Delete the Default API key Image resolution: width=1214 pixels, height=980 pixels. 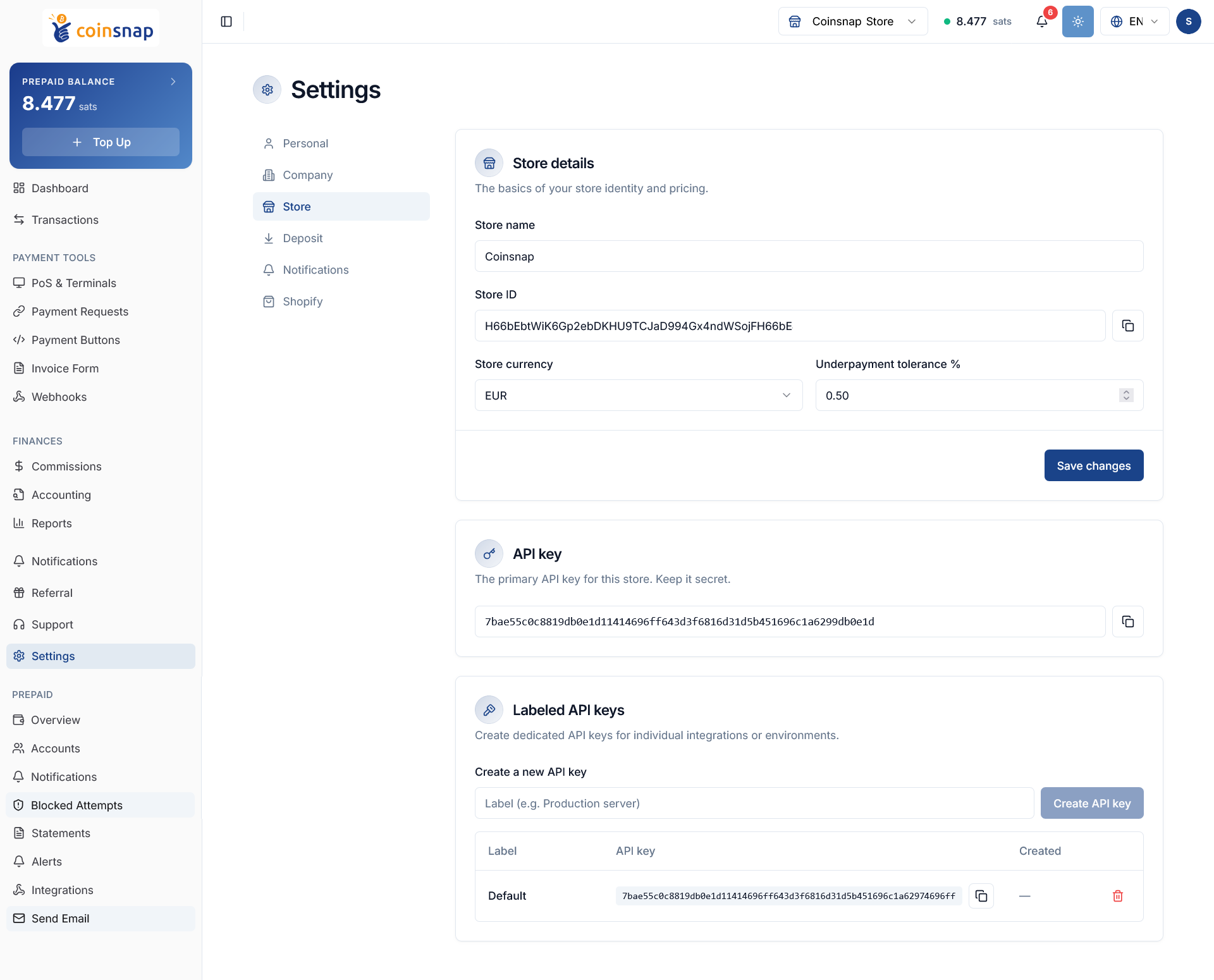1117,896
